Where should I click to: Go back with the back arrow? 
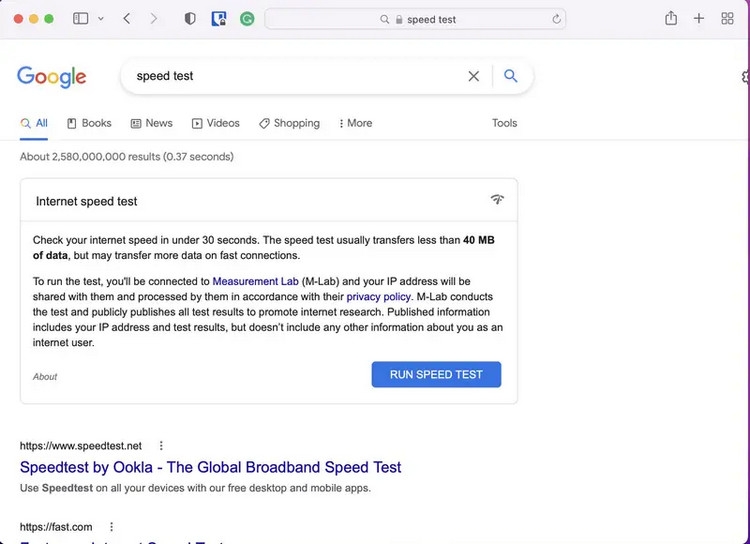pyautogui.click(x=127, y=19)
